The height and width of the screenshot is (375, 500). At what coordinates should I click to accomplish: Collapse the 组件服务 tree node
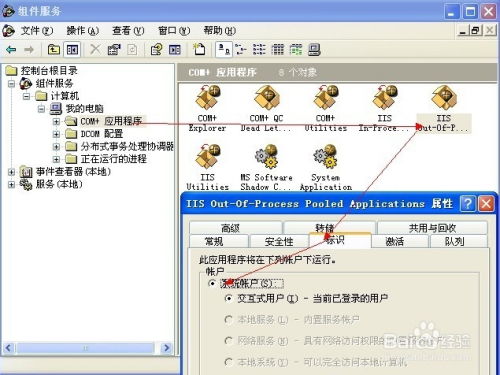point(11,84)
